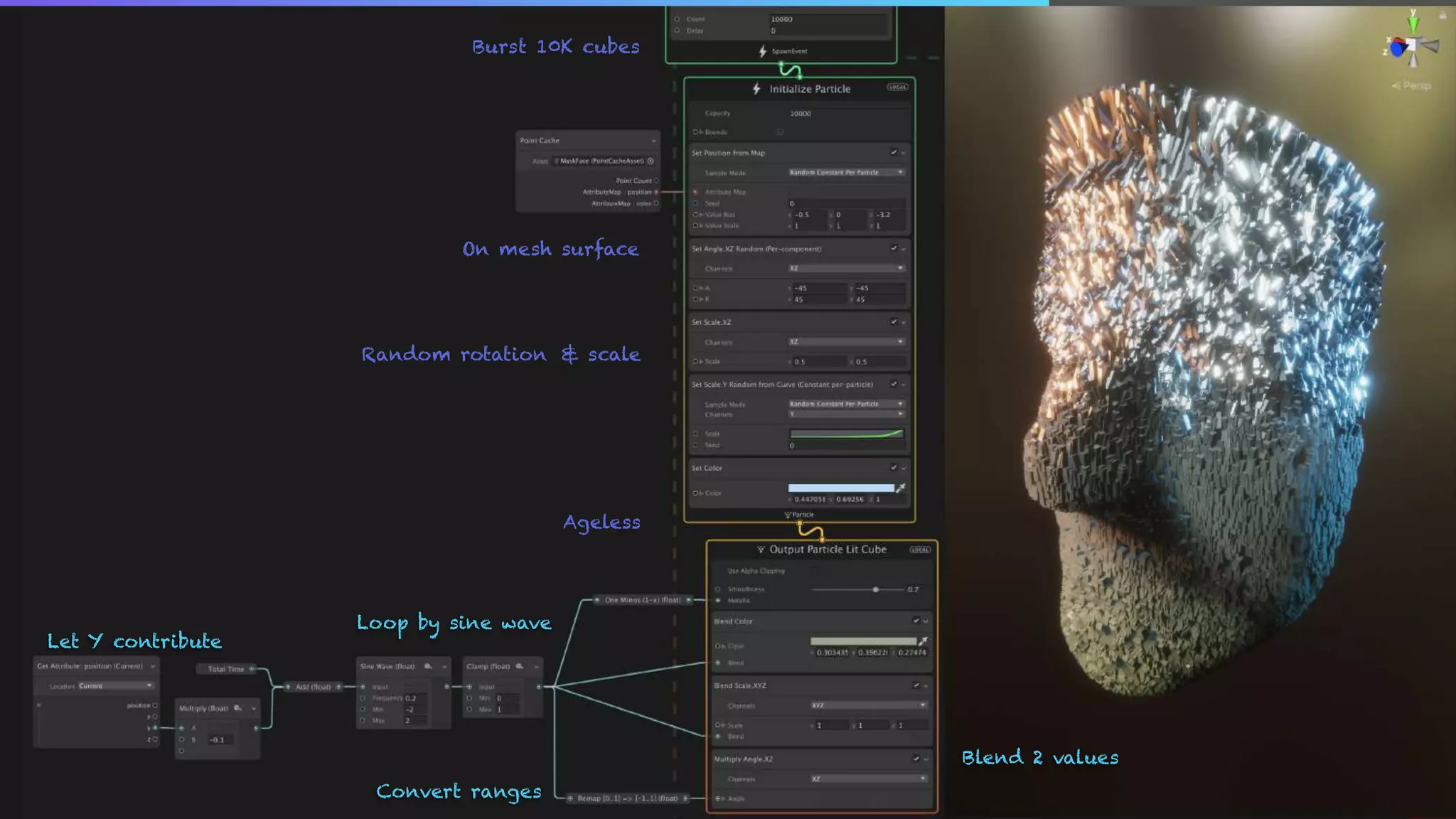1456x819 pixels.
Task: Disable the Set Position from Map block checkbox
Action: click(894, 152)
